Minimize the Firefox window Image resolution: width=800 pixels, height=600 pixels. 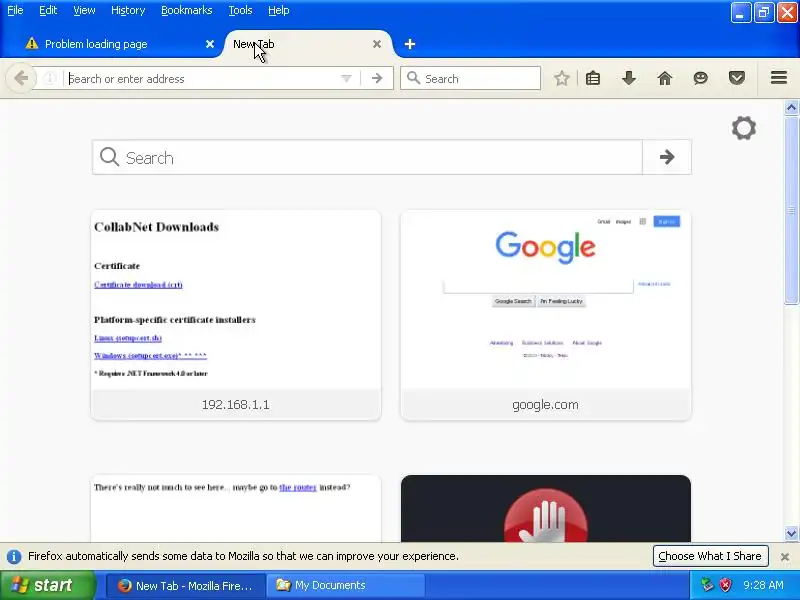pyautogui.click(x=741, y=13)
